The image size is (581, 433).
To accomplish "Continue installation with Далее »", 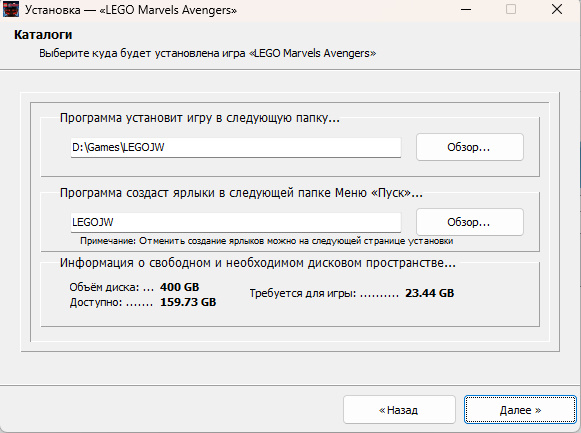I will [520, 410].
